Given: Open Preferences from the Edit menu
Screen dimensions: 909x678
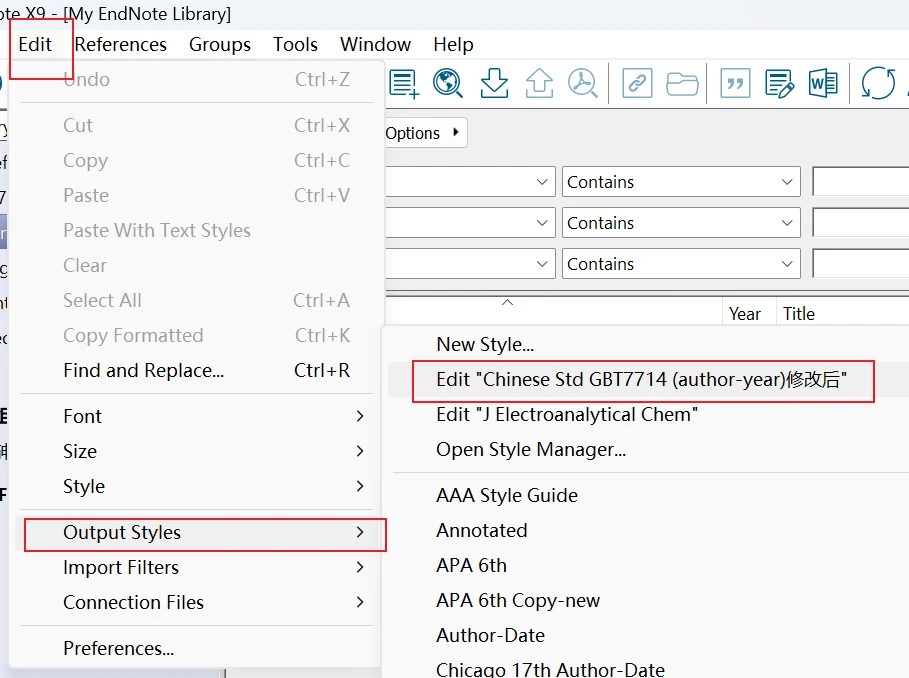Looking at the screenshot, I should coord(118,648).
